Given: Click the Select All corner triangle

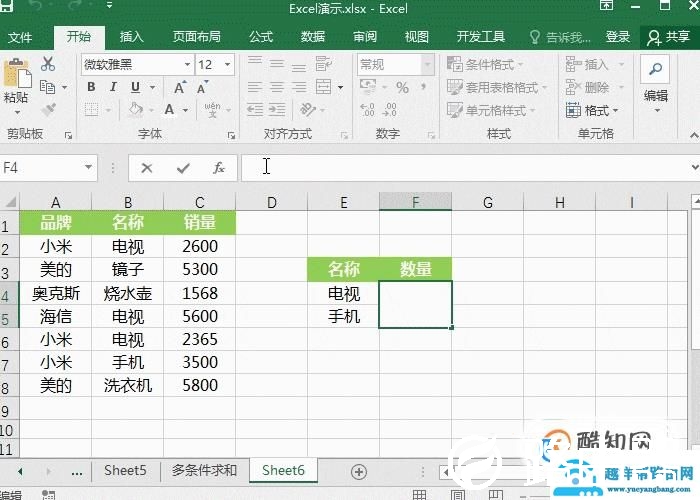Looking at the screenshot, I should point(10,202).
